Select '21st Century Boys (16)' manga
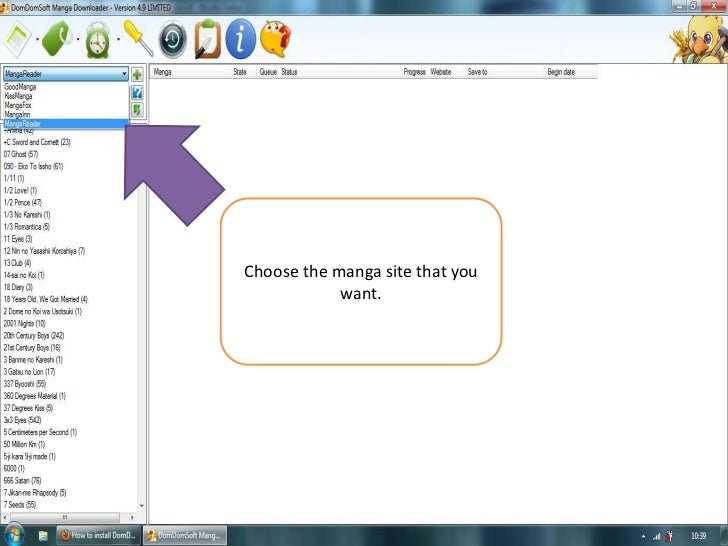The image size is (728, 546). click(32, 347)
